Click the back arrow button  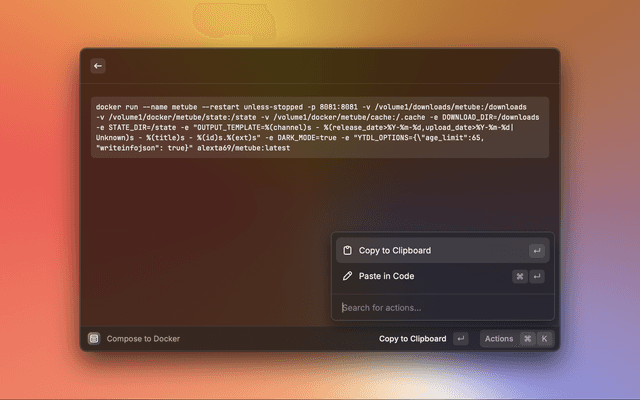(98, 66)
